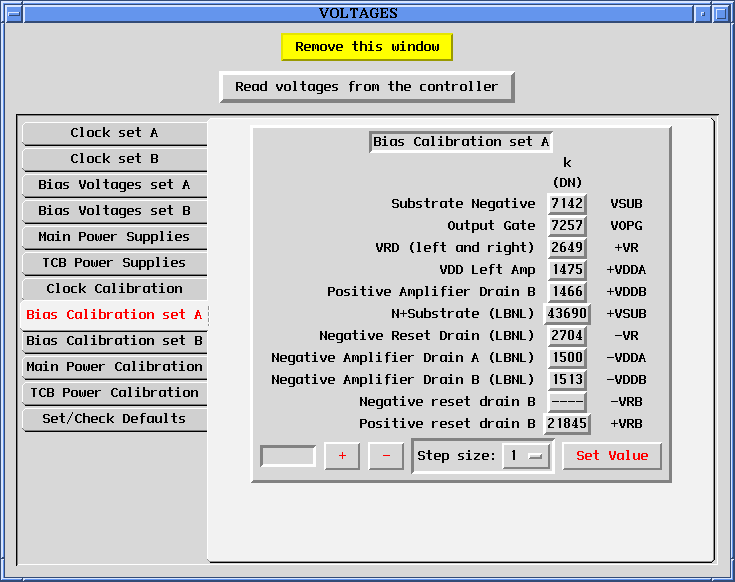The image size is (735, 582).
Task: Click the Substrate Negative label
Action: coord(463,204)
